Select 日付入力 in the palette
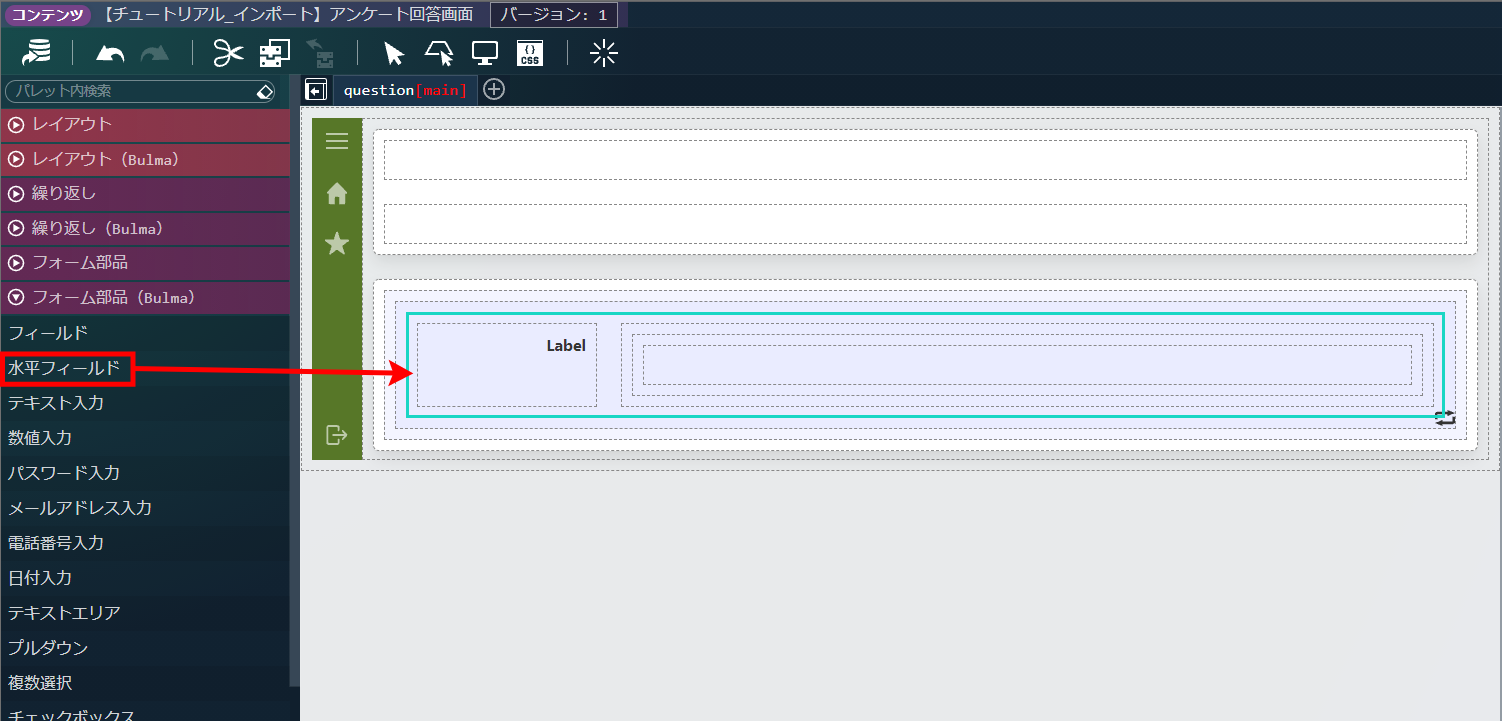This screenshot has width=1502, height=721. tap(145, 578)
